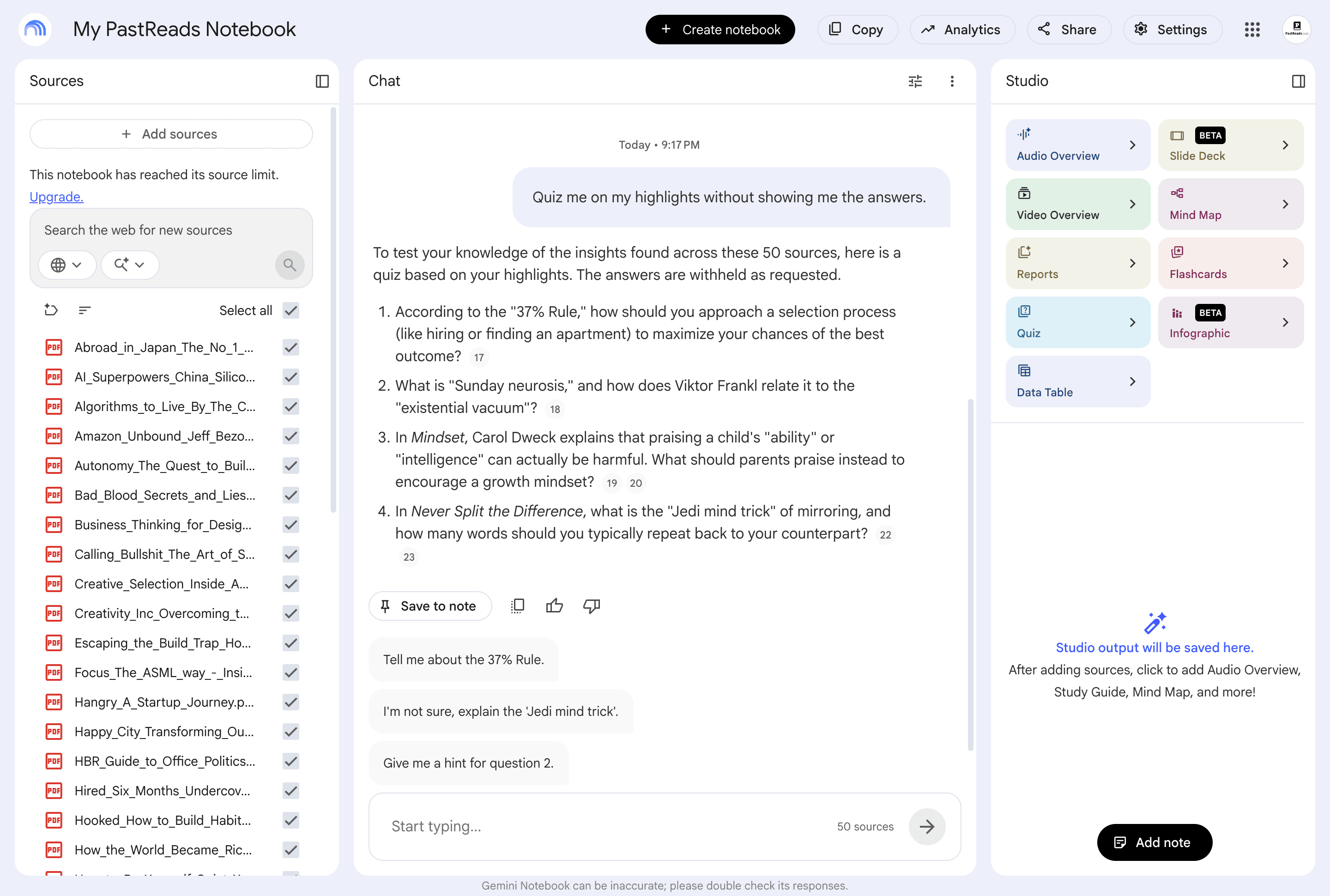
Task: Uncheck Business_Thinking_for_Design source checkbox
Action: click(x=291, y=525)
